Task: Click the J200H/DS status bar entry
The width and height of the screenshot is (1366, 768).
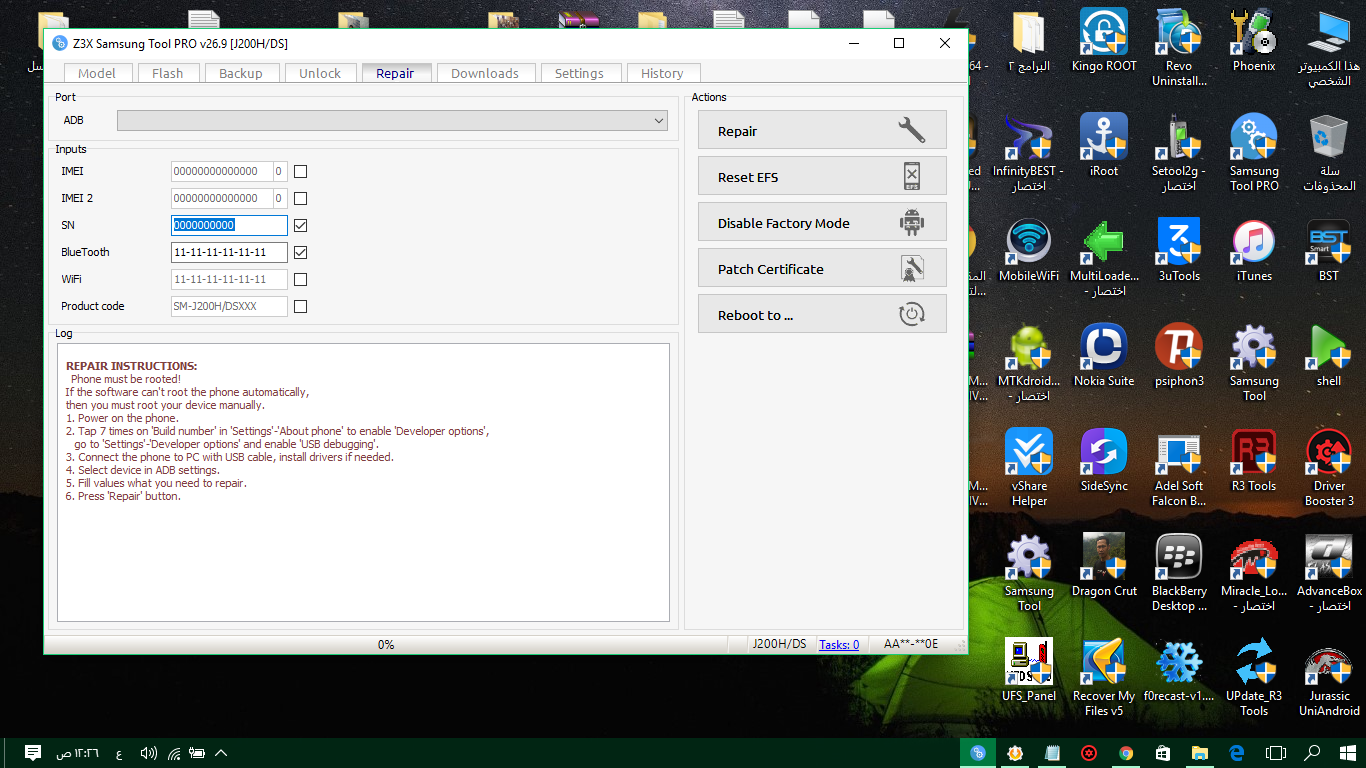Action: coord(779,645)
